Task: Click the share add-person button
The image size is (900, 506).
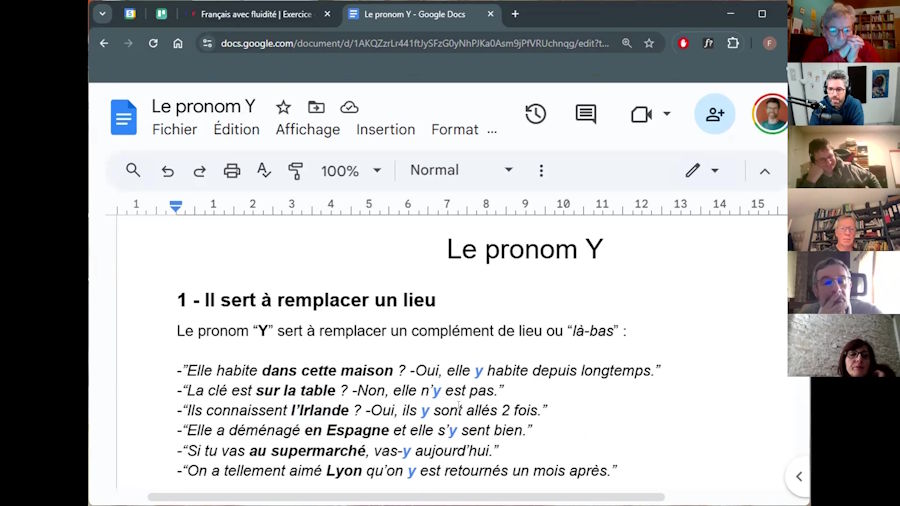Action: pos(715,114)
